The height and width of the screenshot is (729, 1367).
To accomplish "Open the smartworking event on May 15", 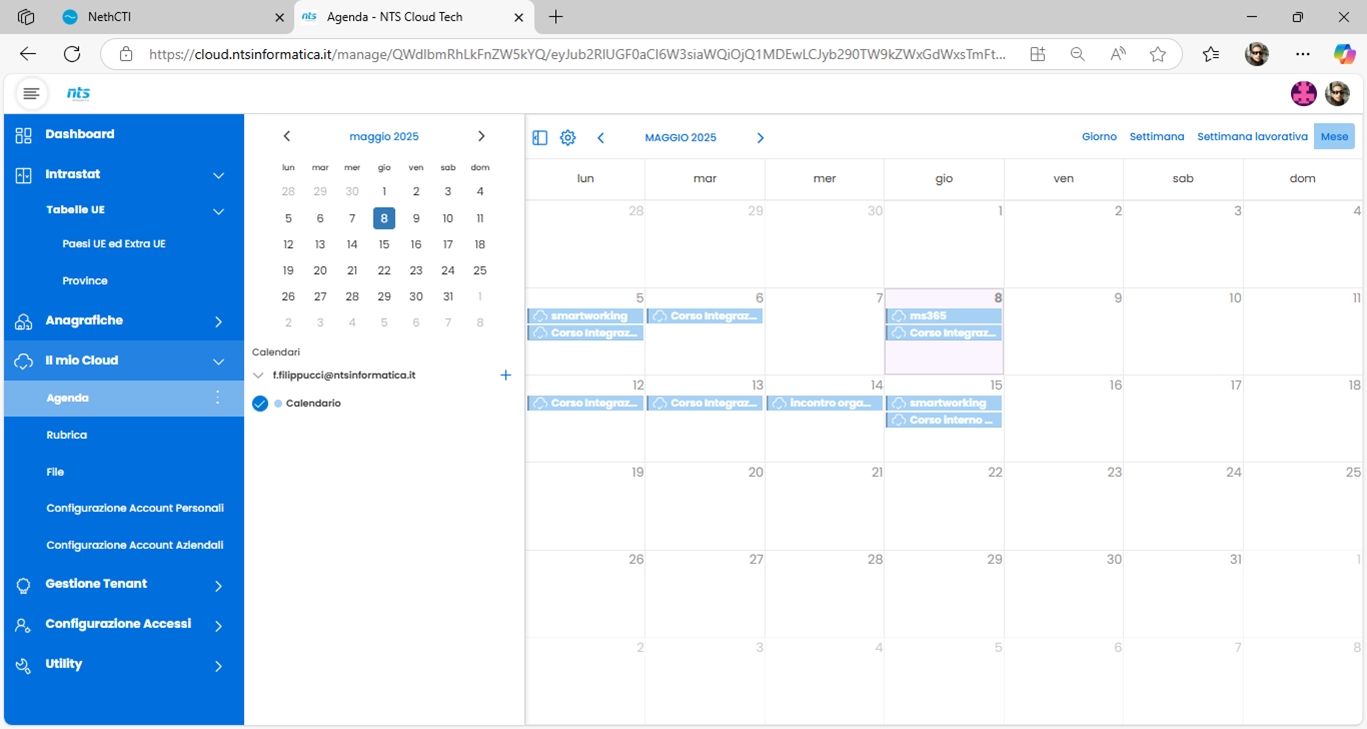I will (x=944, y=403).
